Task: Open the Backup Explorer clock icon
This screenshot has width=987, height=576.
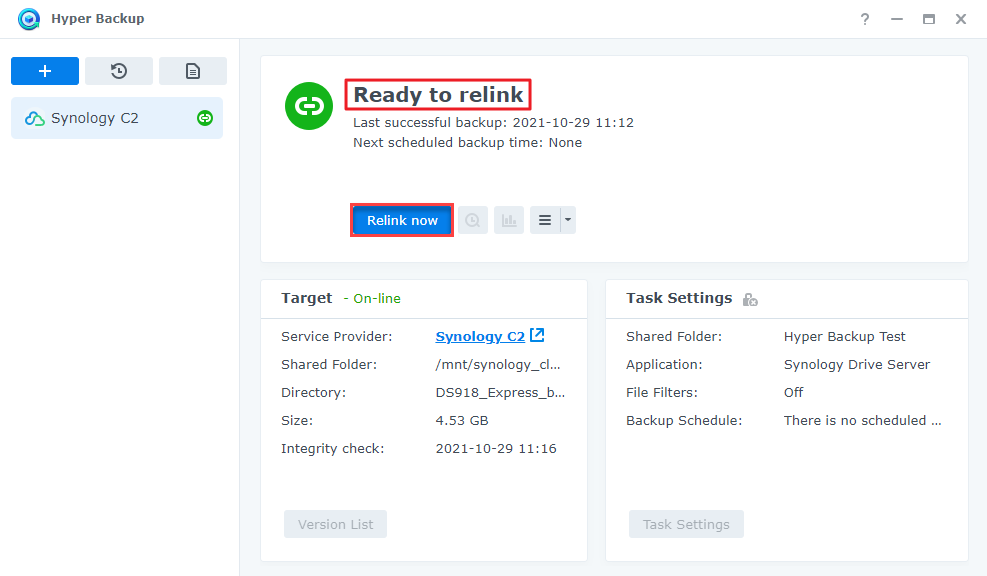Action: tap(473, 220)
